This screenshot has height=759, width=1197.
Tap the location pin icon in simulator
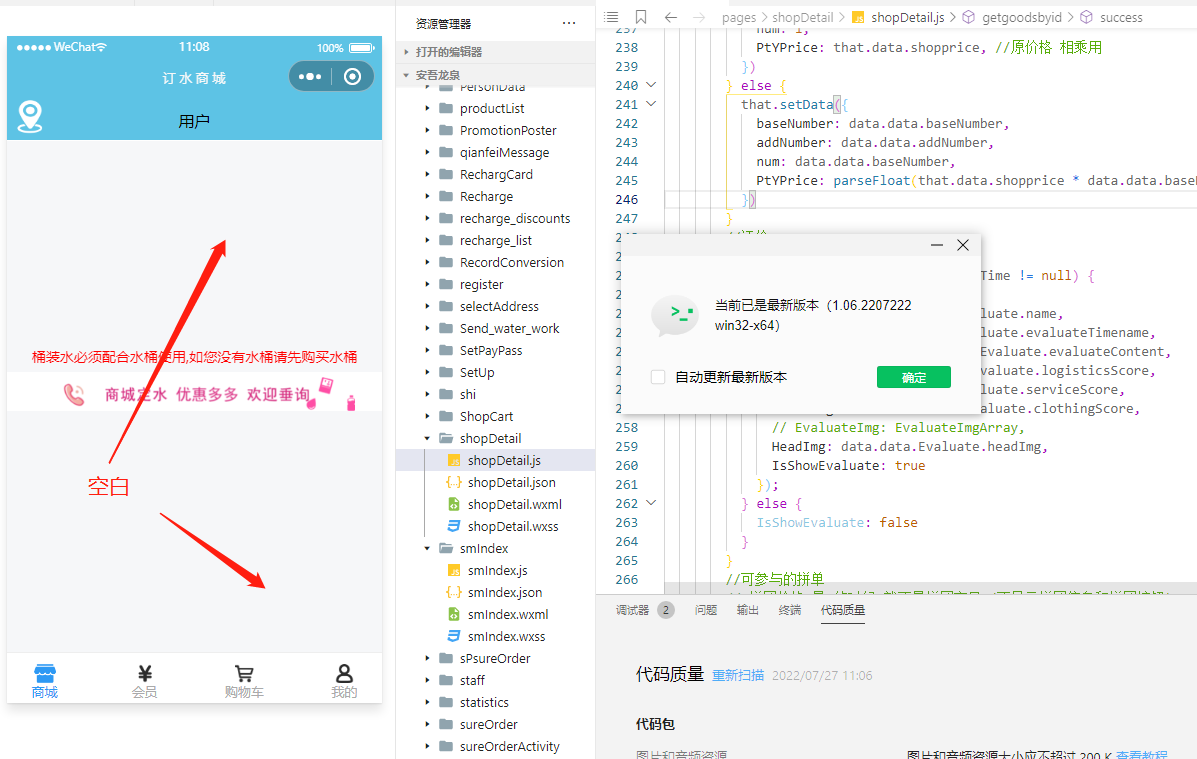tap(30, 117)
